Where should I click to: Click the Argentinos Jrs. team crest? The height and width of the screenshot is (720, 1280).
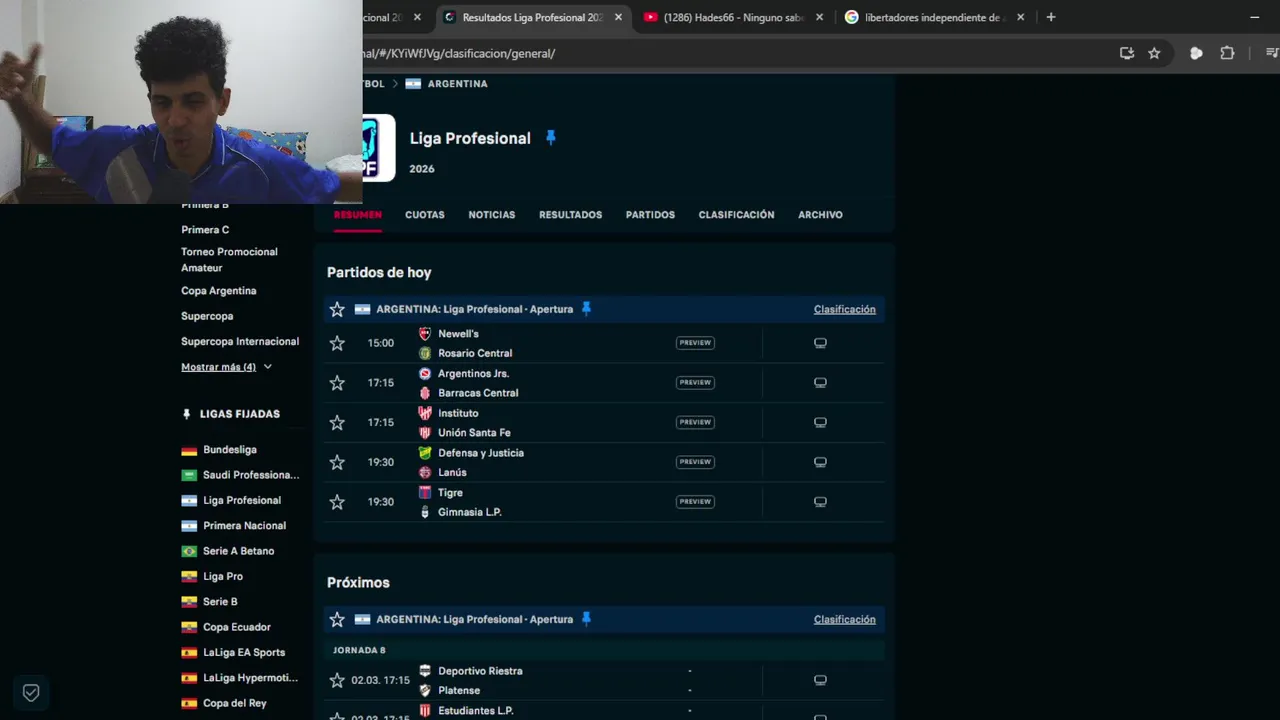[x=425, y=373]
